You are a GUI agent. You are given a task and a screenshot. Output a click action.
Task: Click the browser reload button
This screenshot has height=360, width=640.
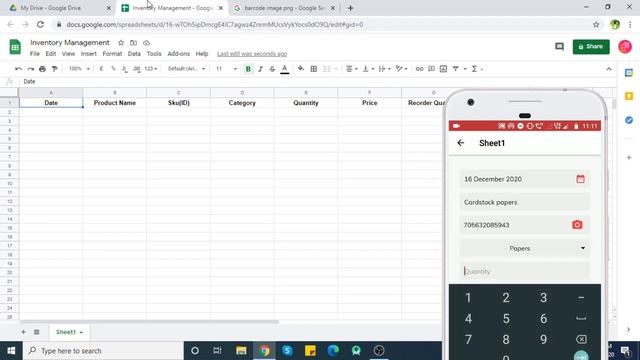click(x=40, y=24)
